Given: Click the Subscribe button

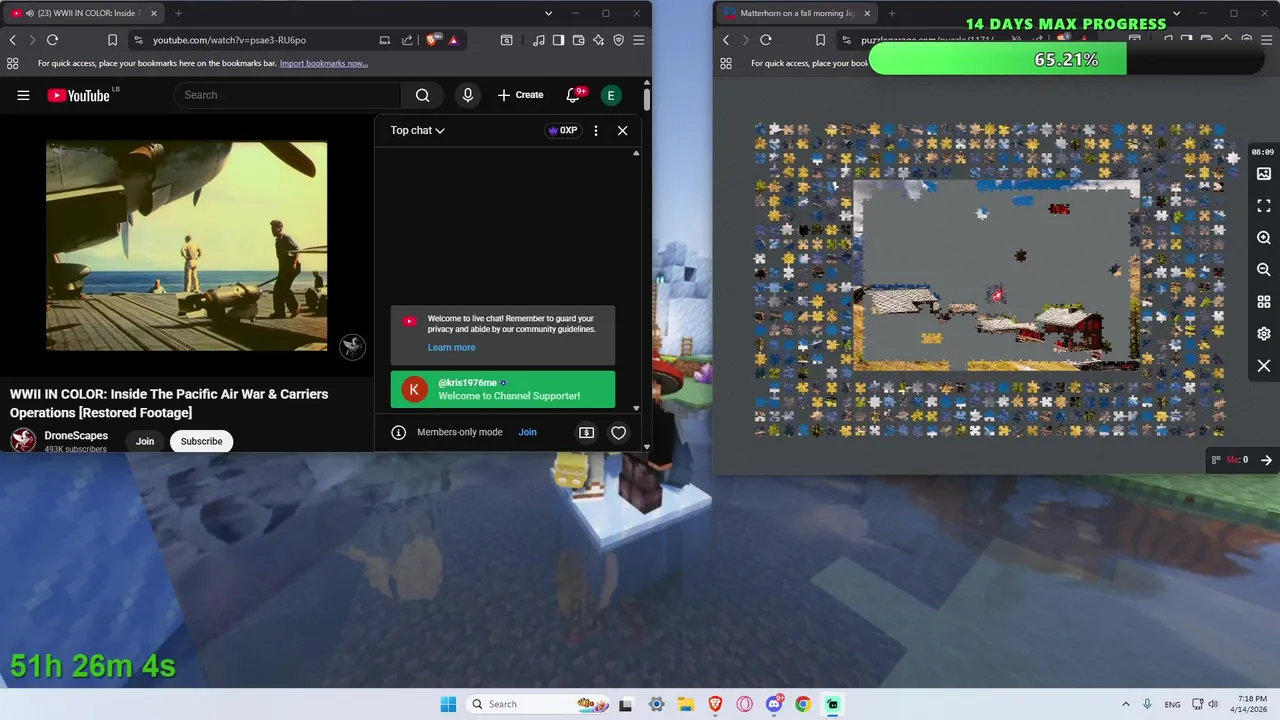Looking at the screenshot, I should (201, 441).
